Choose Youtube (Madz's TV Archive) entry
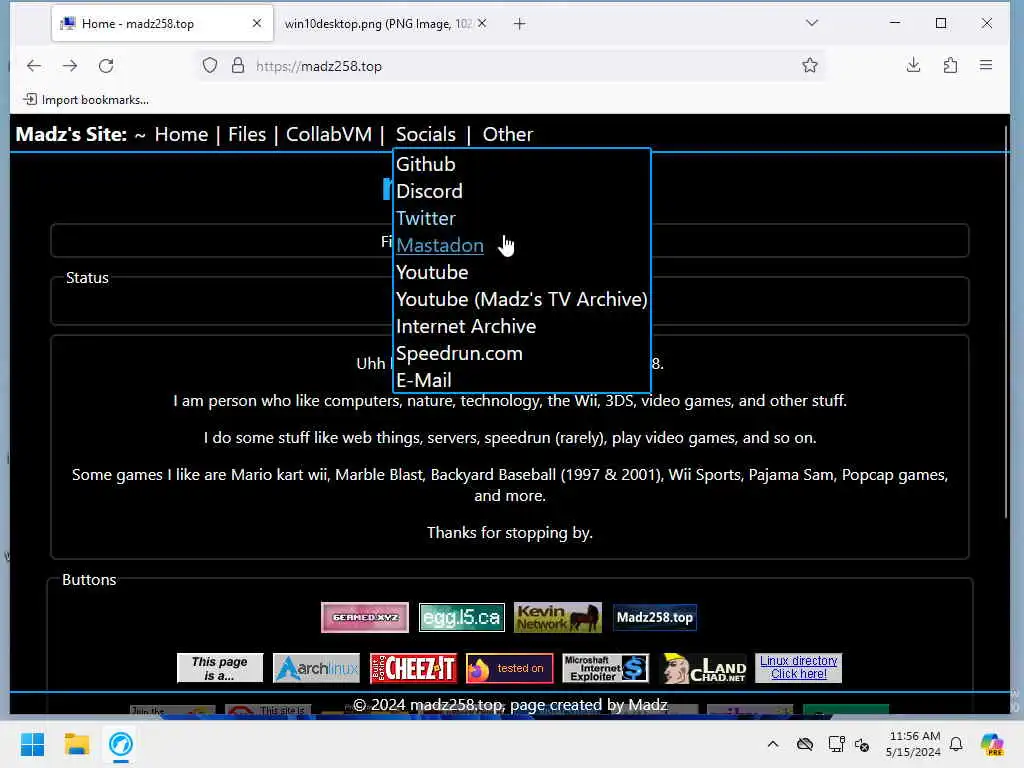The width and height of the screenshot is (1024, 768). [x=521, y=299]
